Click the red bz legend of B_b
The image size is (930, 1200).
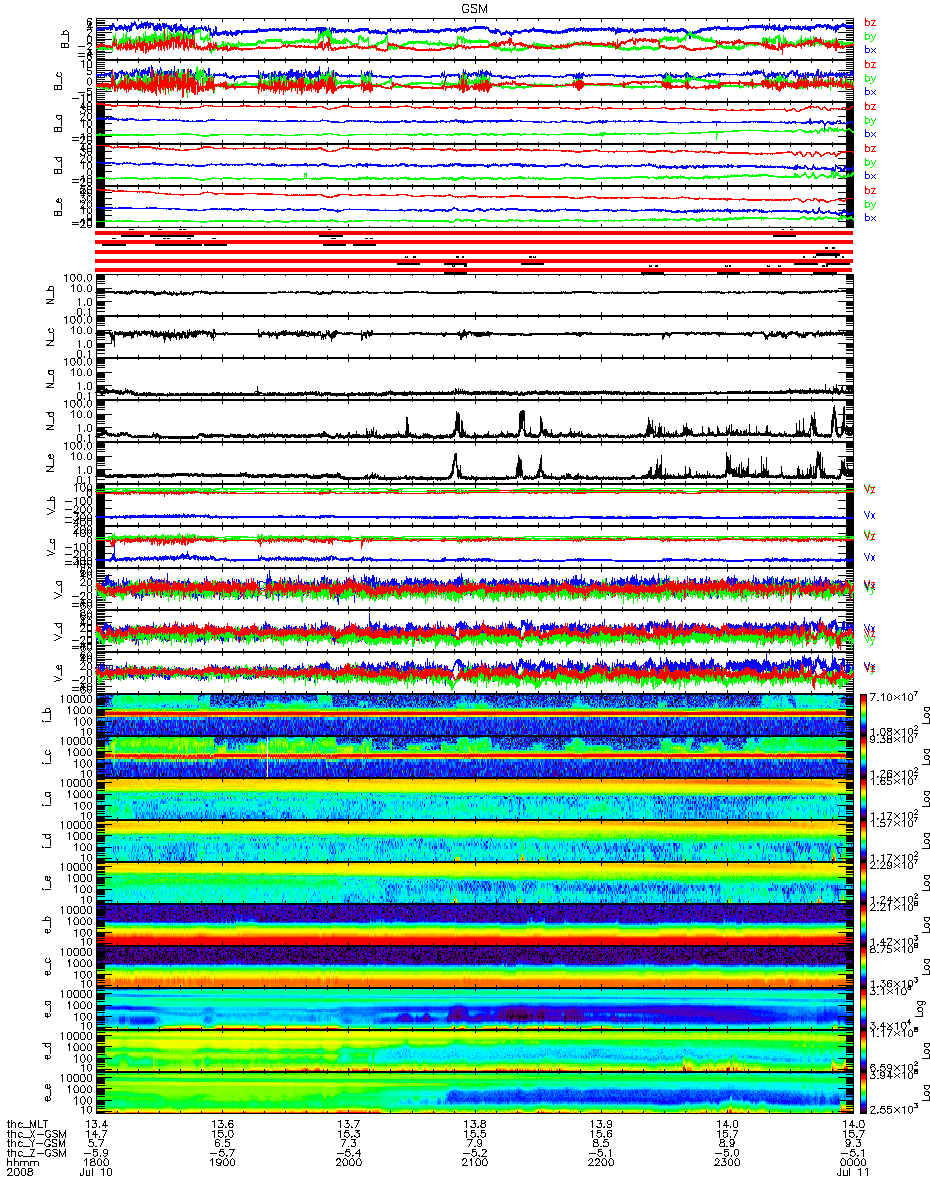(870, 23)
